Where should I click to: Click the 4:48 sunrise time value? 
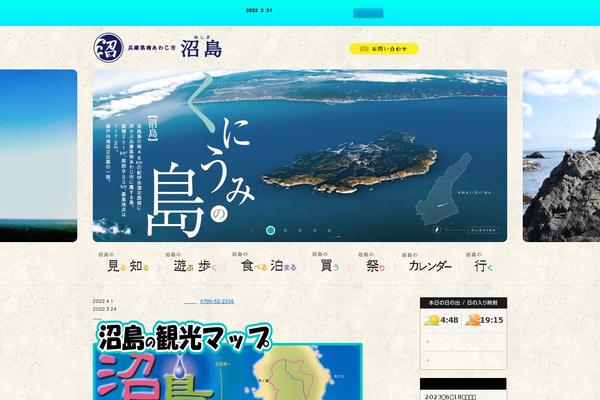pyautogui.click(x=449, y=320)
